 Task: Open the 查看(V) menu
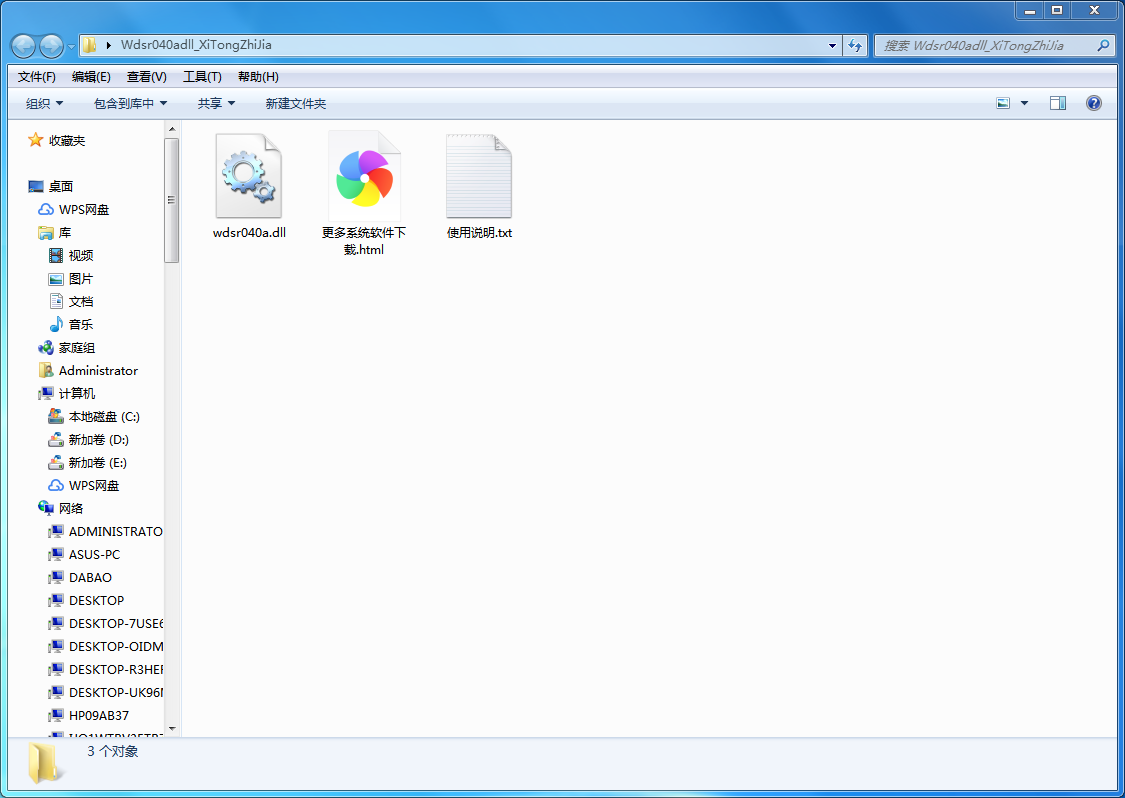(146, 77)
